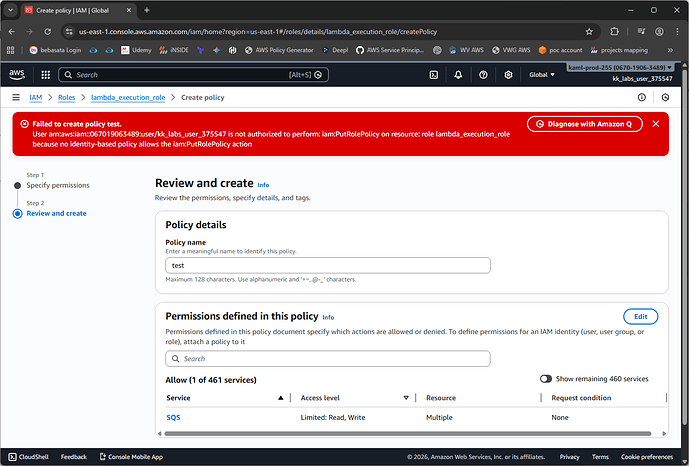Open the Chrome three-dot menu

click(x=677, y=32)
